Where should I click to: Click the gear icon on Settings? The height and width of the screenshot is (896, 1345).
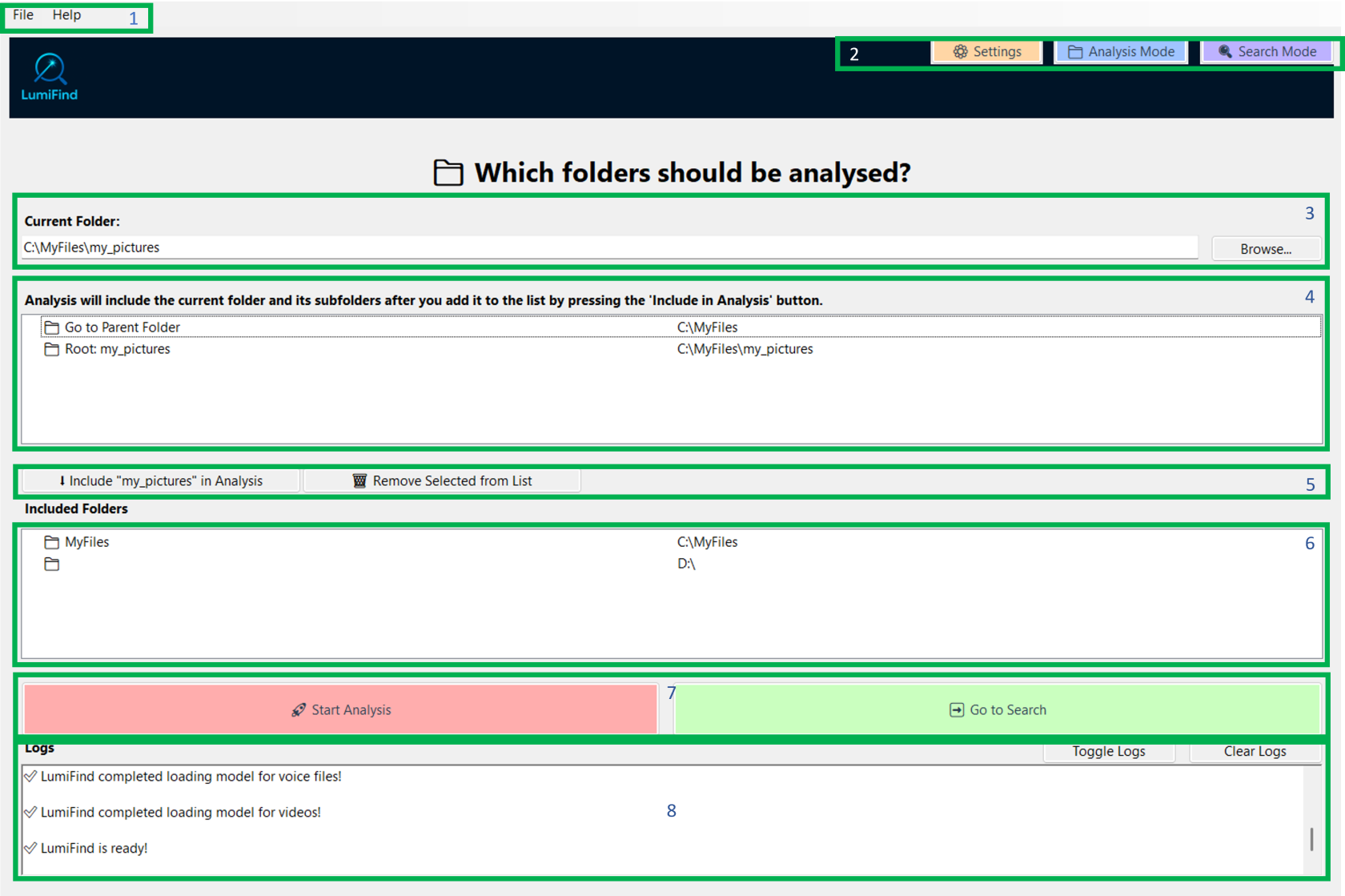960,52
